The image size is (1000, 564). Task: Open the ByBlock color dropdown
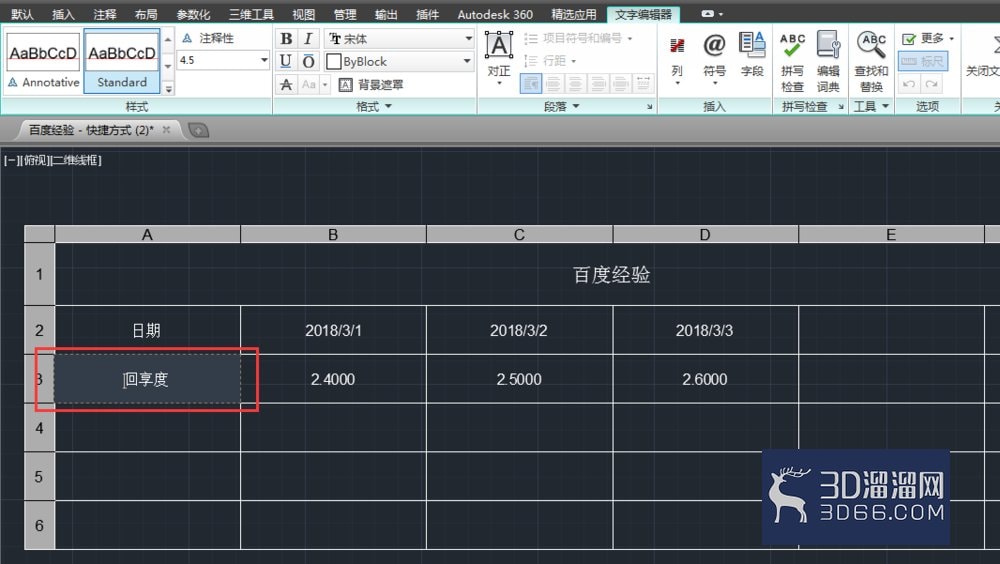pos(467,61)
